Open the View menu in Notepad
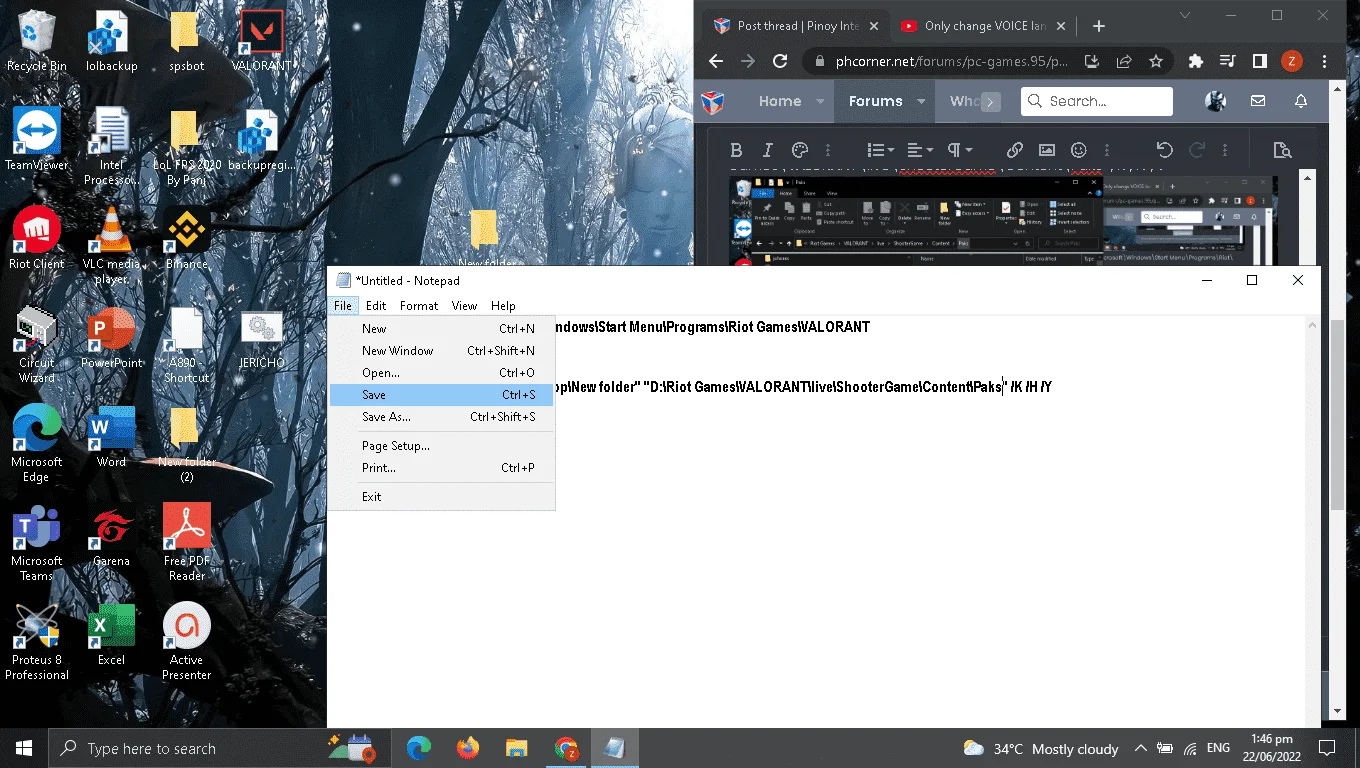The image size is (1360, 768). (x=464, y=306)
